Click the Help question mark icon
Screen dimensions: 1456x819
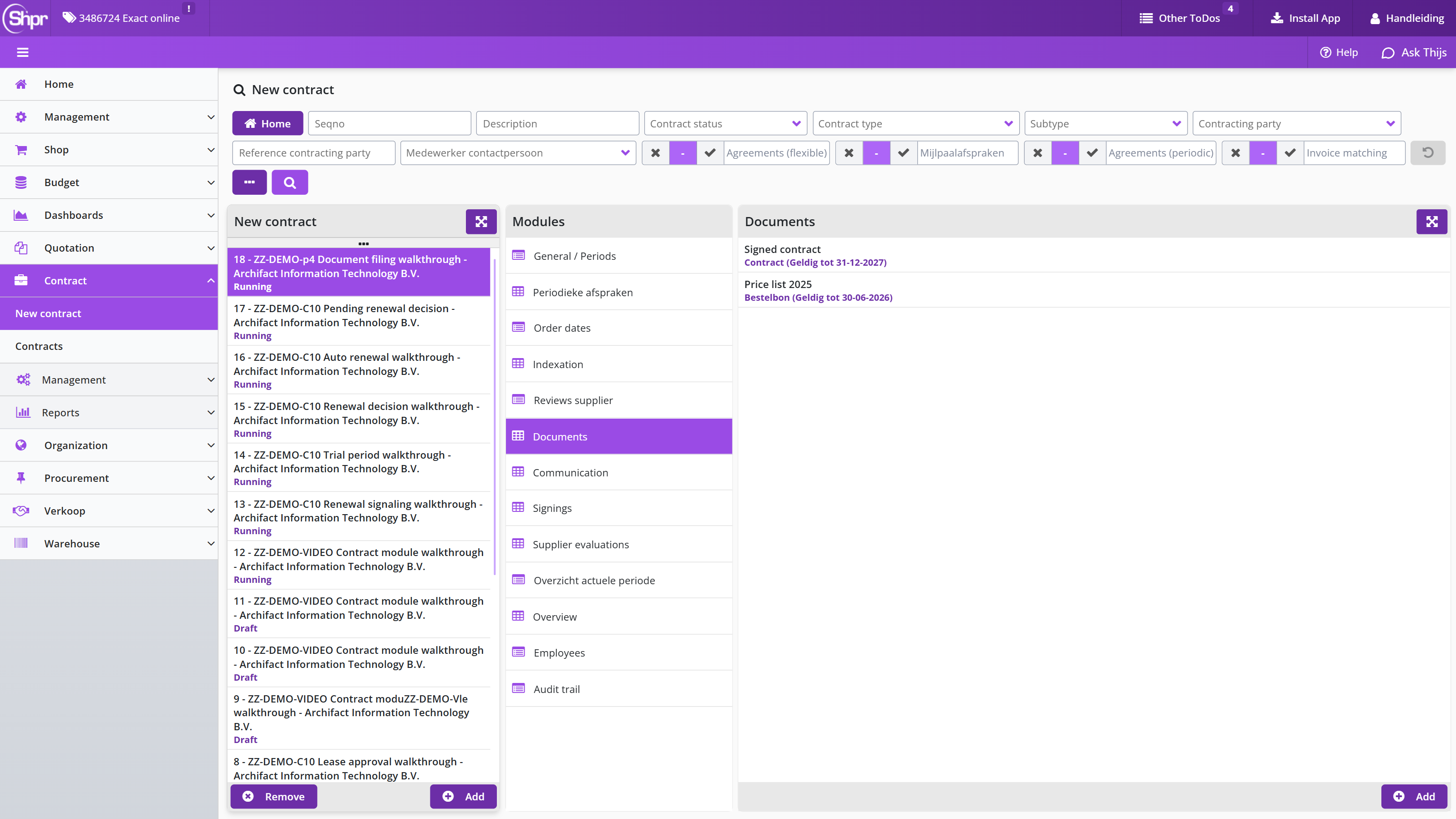(x=1325, y=53)
